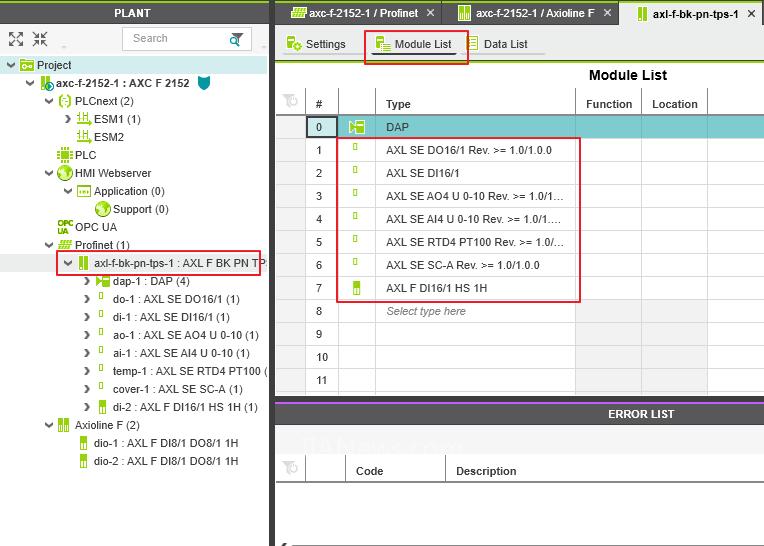The height and width of the screenshot is (546, 764).
Task: Collapse the axc-f-2152-1 controller node
Action: [x=30, y=83]
